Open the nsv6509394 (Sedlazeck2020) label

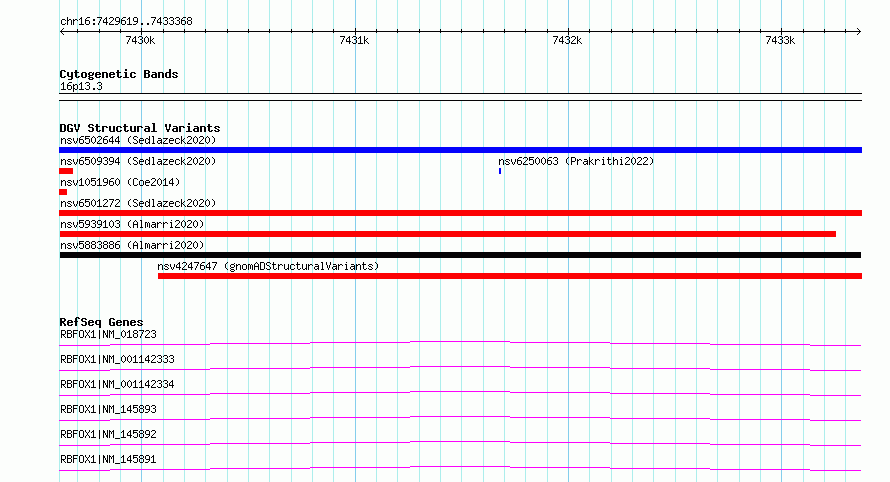click(x=138, y=161)
